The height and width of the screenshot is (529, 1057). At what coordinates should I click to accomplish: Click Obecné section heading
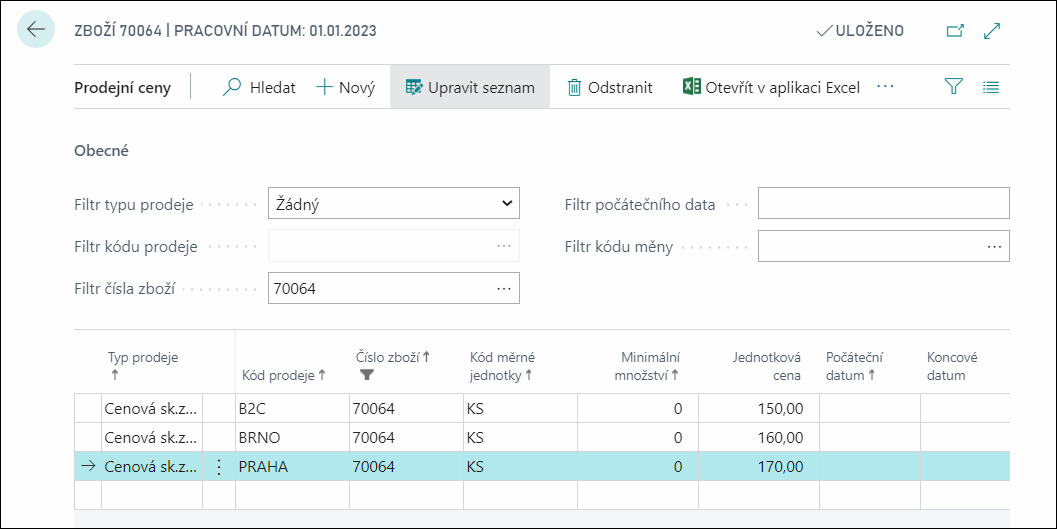click(x=101, y=150)
